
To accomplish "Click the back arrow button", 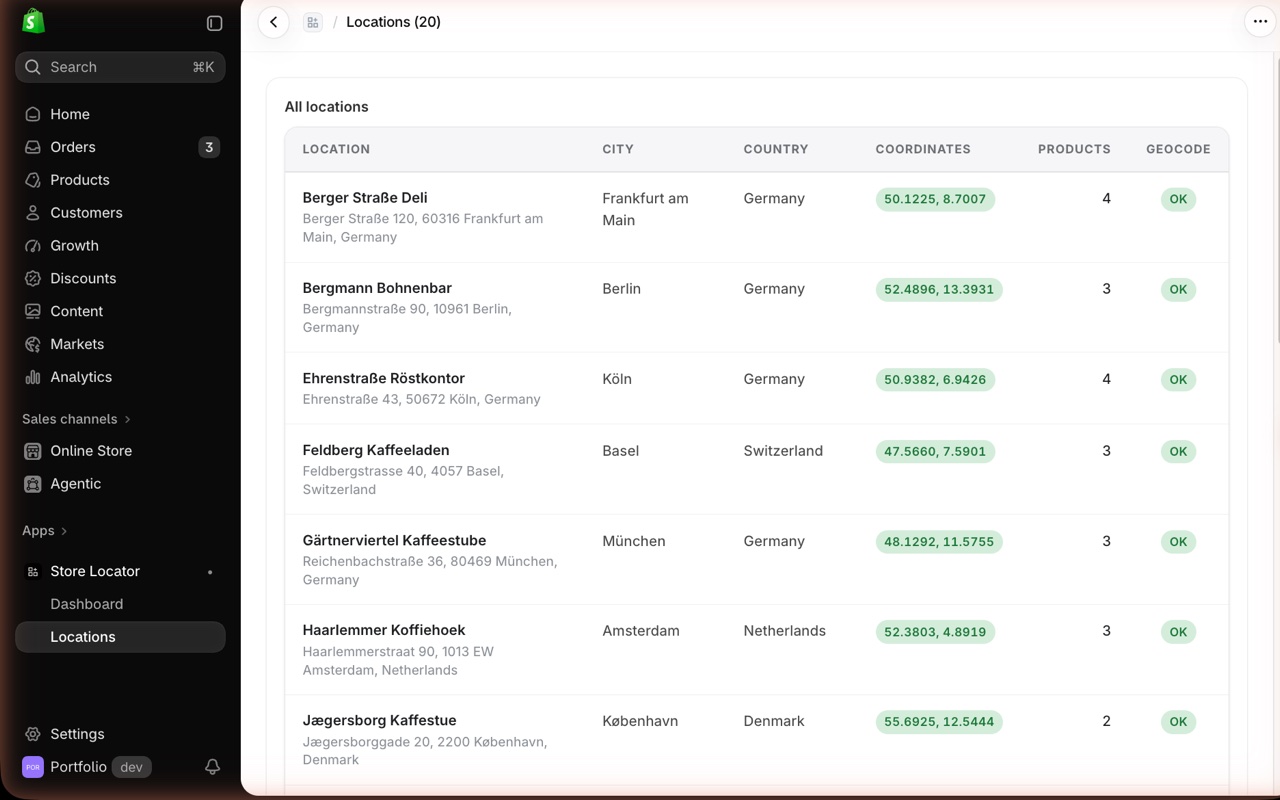I will (273, 22).
